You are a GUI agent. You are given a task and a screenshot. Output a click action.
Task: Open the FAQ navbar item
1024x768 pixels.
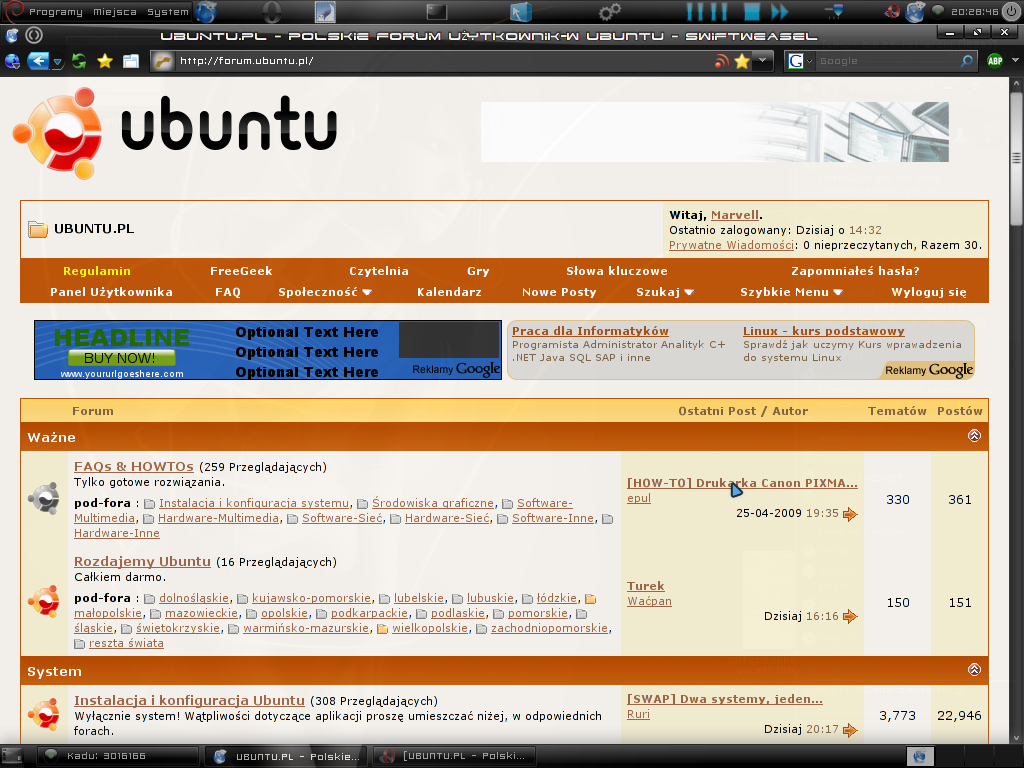(228, 293)
